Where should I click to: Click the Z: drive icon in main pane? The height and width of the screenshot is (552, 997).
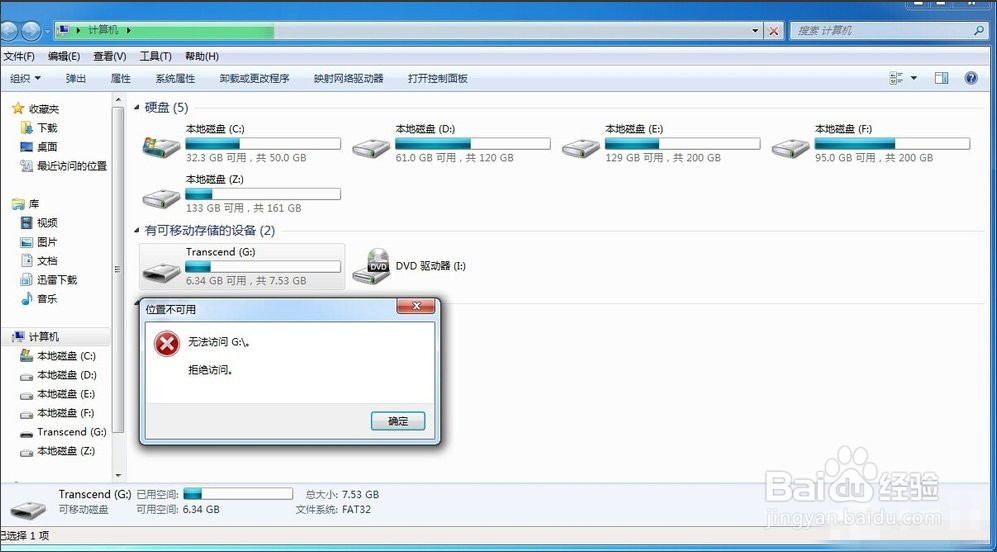(x=162, y=198)
